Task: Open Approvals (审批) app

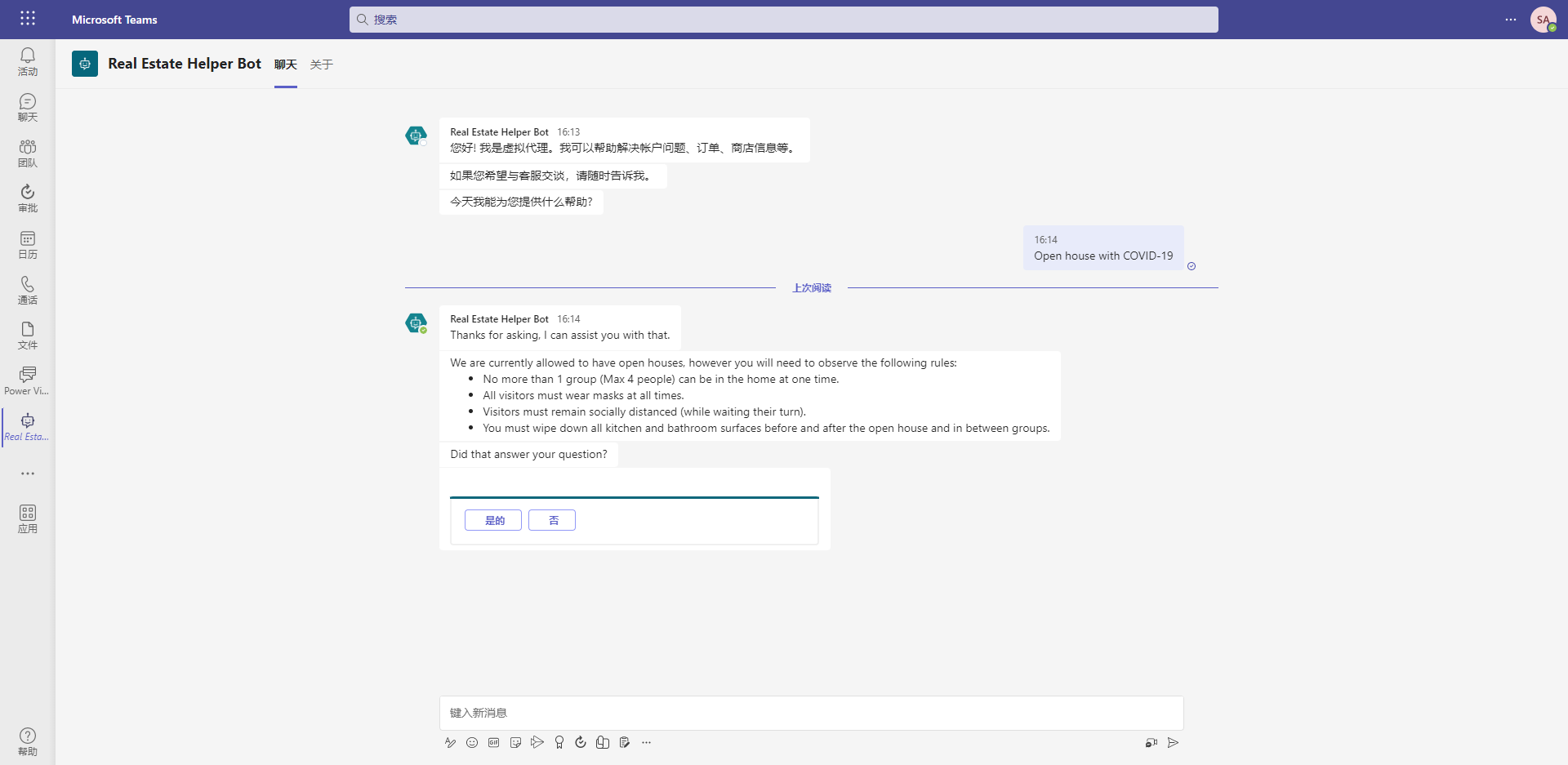Action: tap(28, 198)
